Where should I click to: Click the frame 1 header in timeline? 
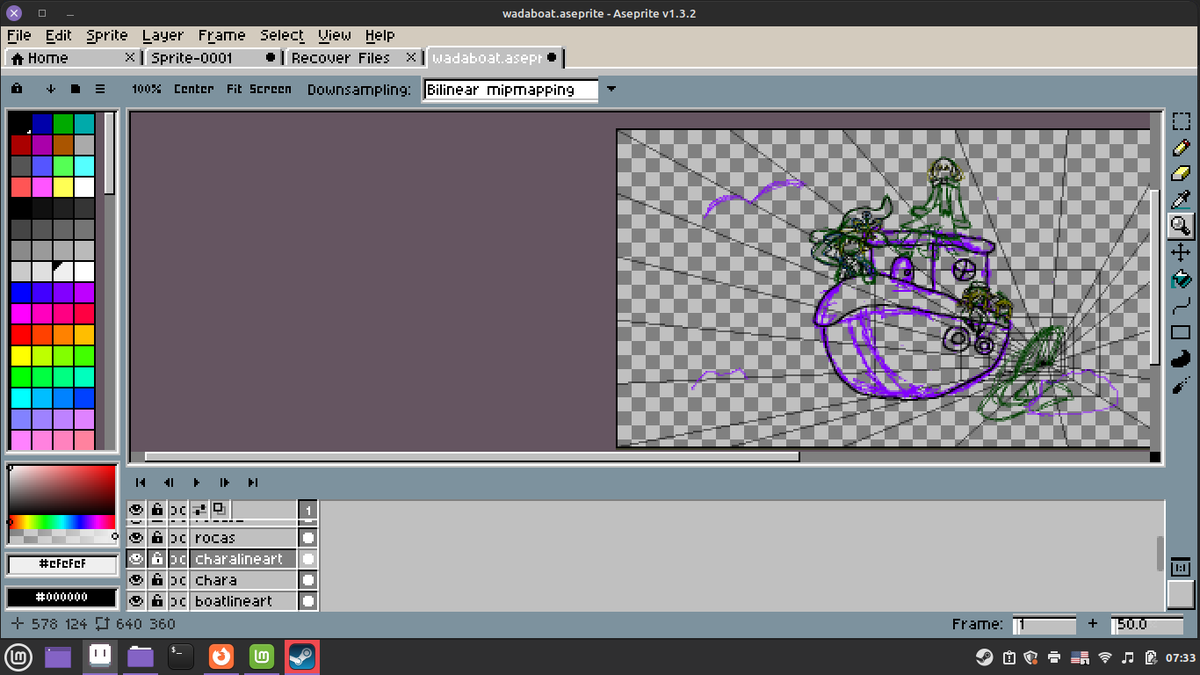tap(309, 510)
